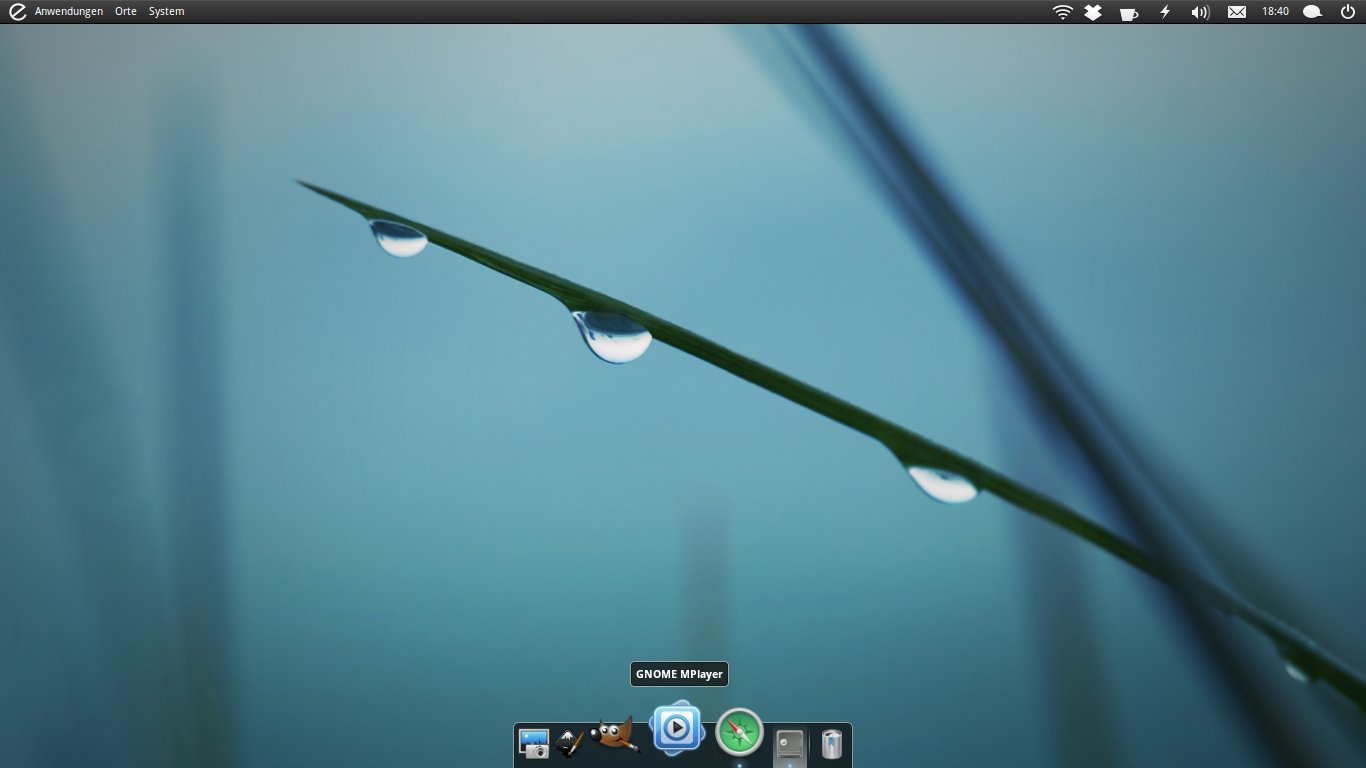Open the mail envelope indicator
This screenshot has height=768, width=1366.
point(1237,12)
